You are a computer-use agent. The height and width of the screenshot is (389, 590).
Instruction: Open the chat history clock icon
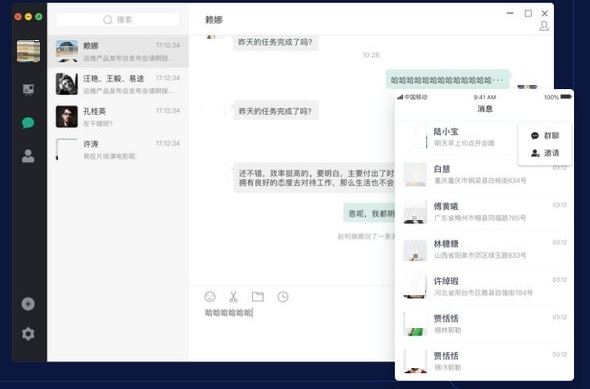pos(283,297)
